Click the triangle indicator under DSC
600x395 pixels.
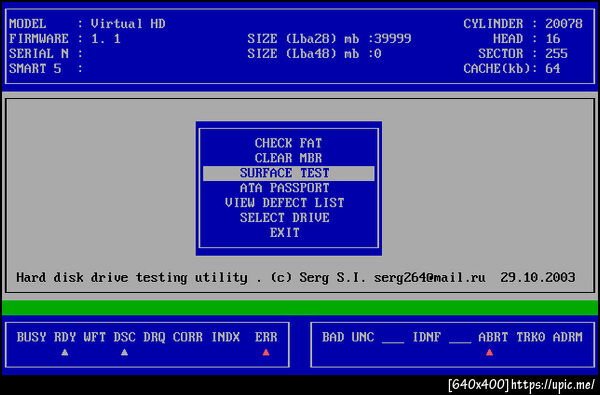coord(124,352)
